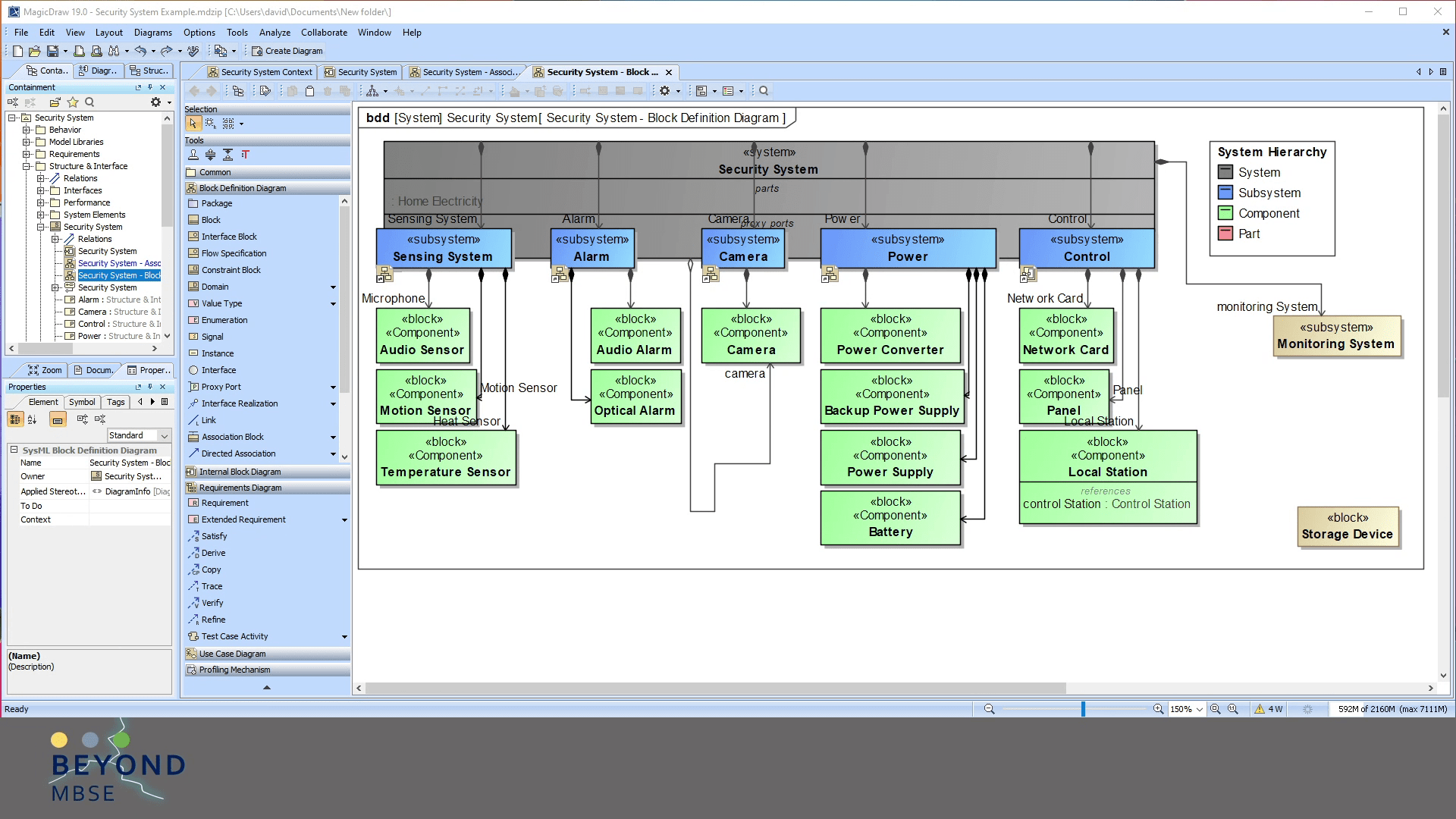
Task: Adjust the zoom slider at the status bar
Action: 1084,709
